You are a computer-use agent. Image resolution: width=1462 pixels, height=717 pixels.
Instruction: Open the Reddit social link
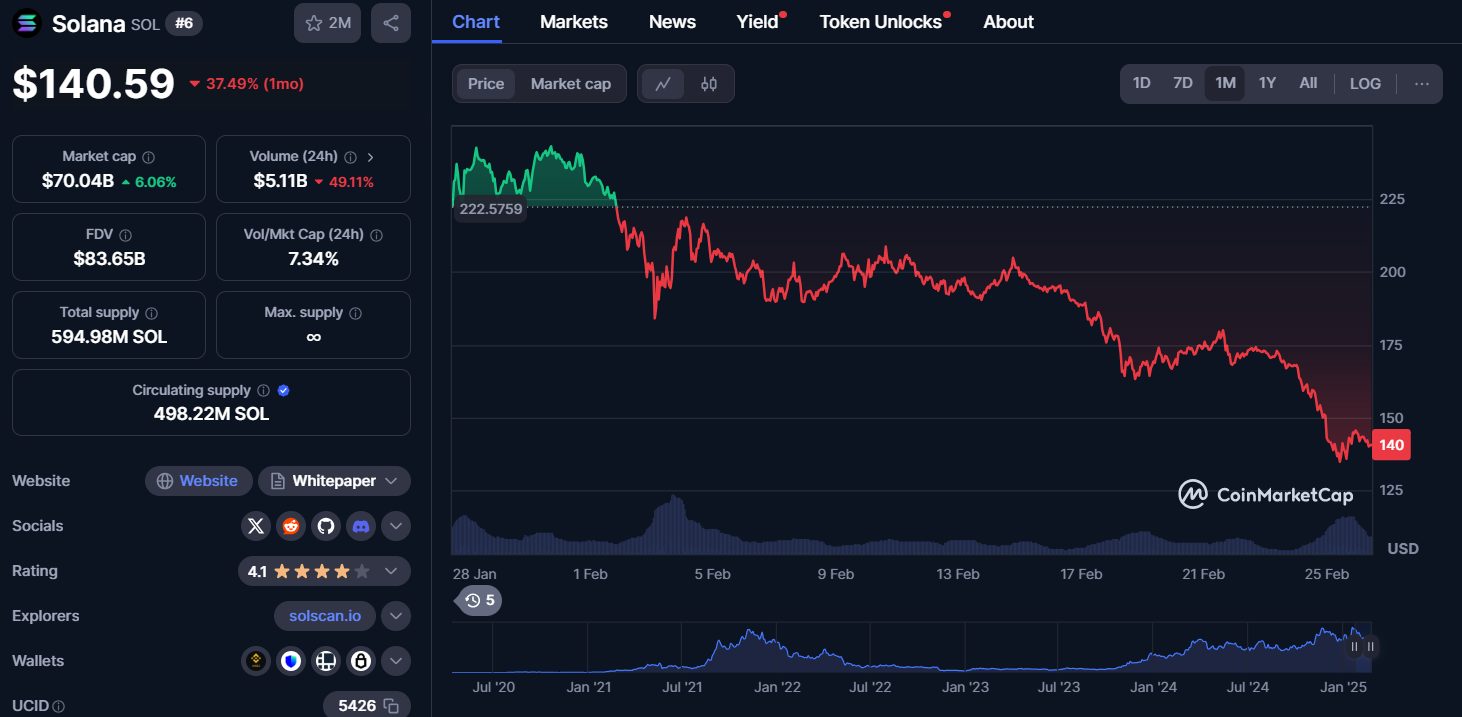coord(290,526)
